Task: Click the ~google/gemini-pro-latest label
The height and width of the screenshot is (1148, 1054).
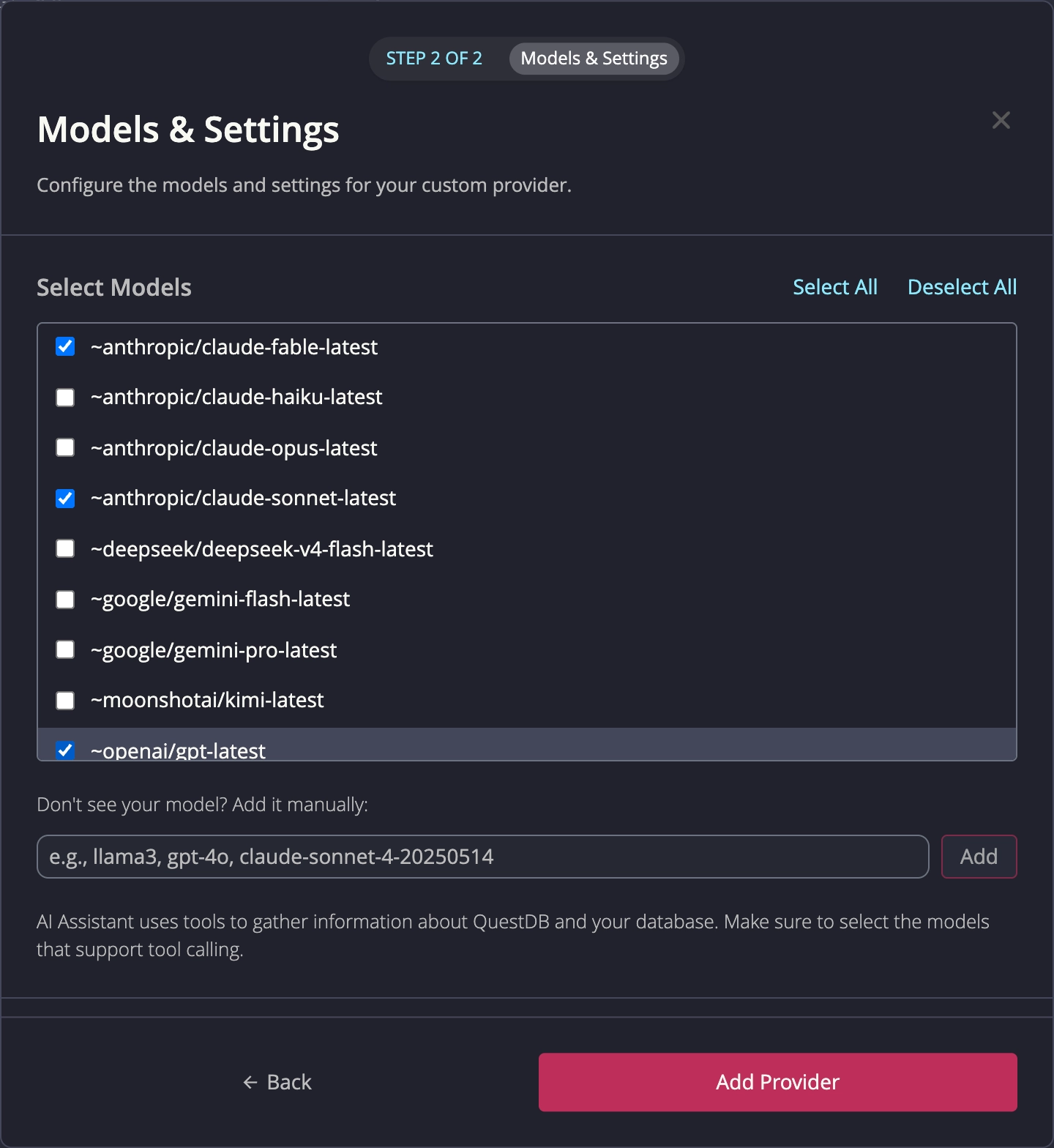Action: tap(214, 649)
